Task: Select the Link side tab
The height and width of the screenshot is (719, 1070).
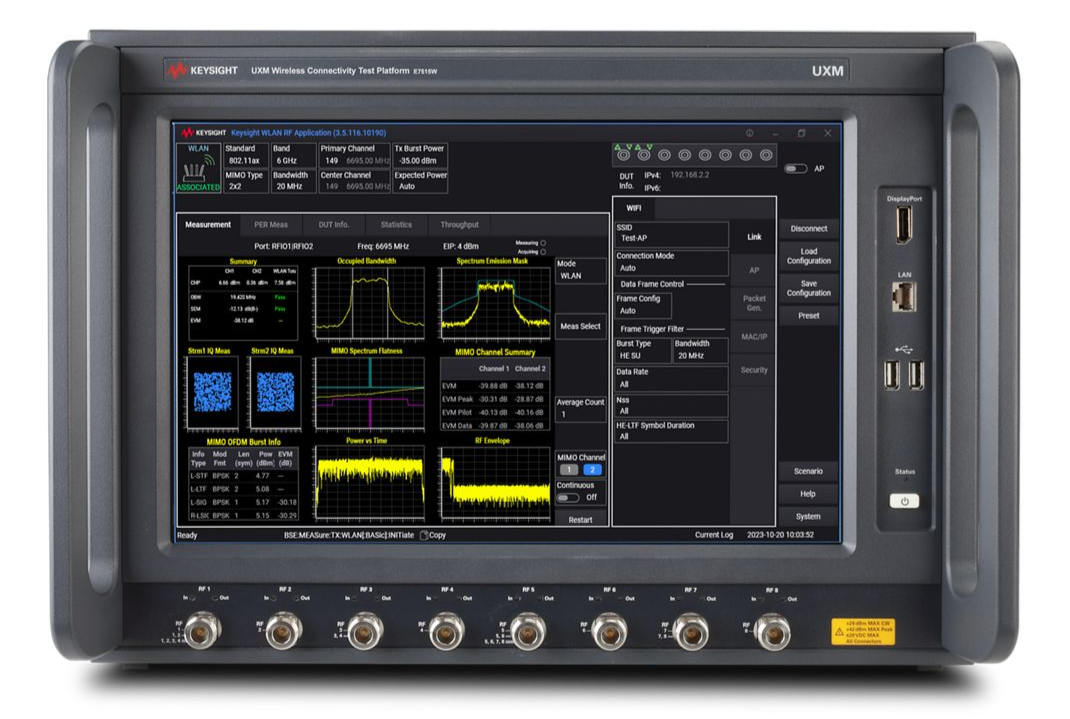Action: pyautogui.click(x=754, y=237)
